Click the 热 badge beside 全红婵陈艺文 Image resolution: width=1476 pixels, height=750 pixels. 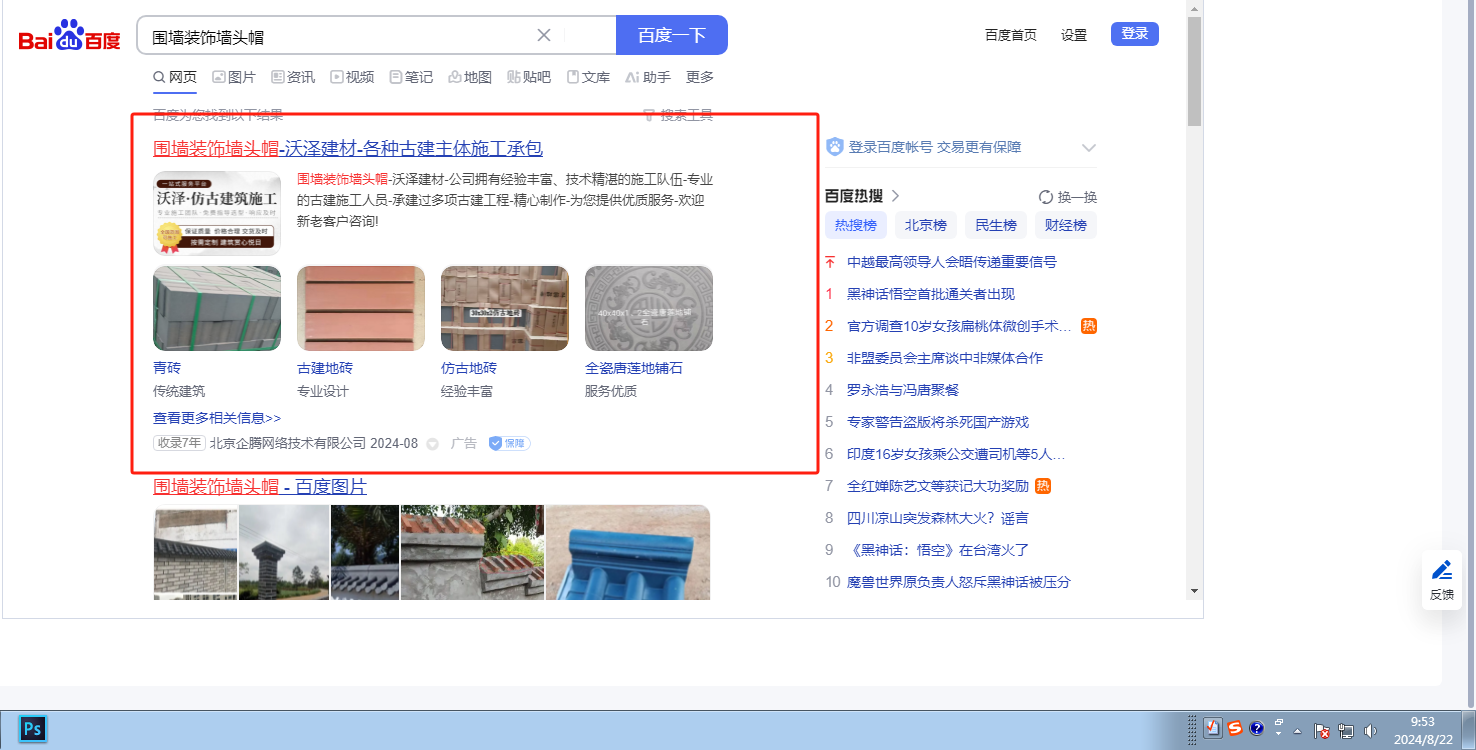coord(1043,486)
